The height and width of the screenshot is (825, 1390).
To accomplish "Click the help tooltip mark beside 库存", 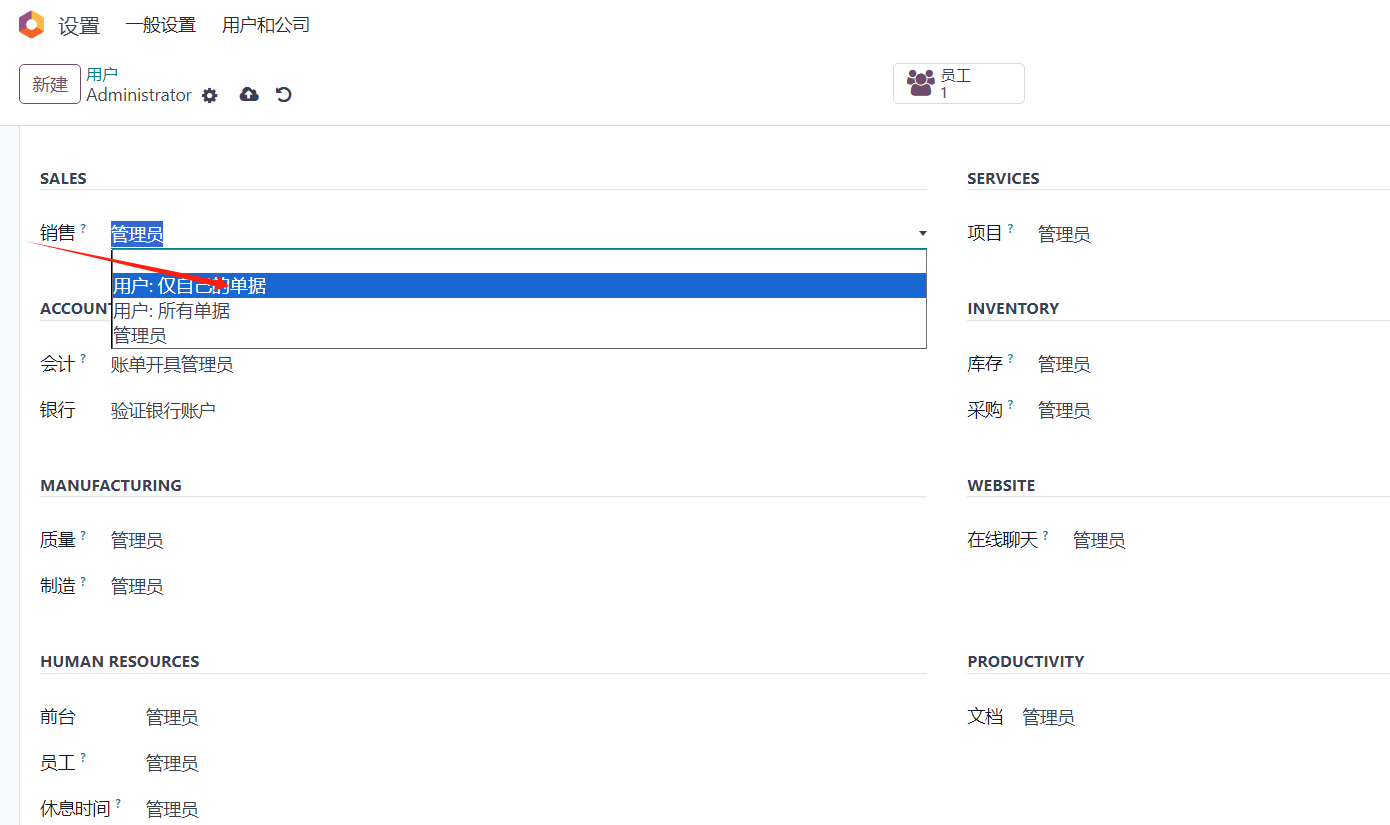I will (1010, 358).
